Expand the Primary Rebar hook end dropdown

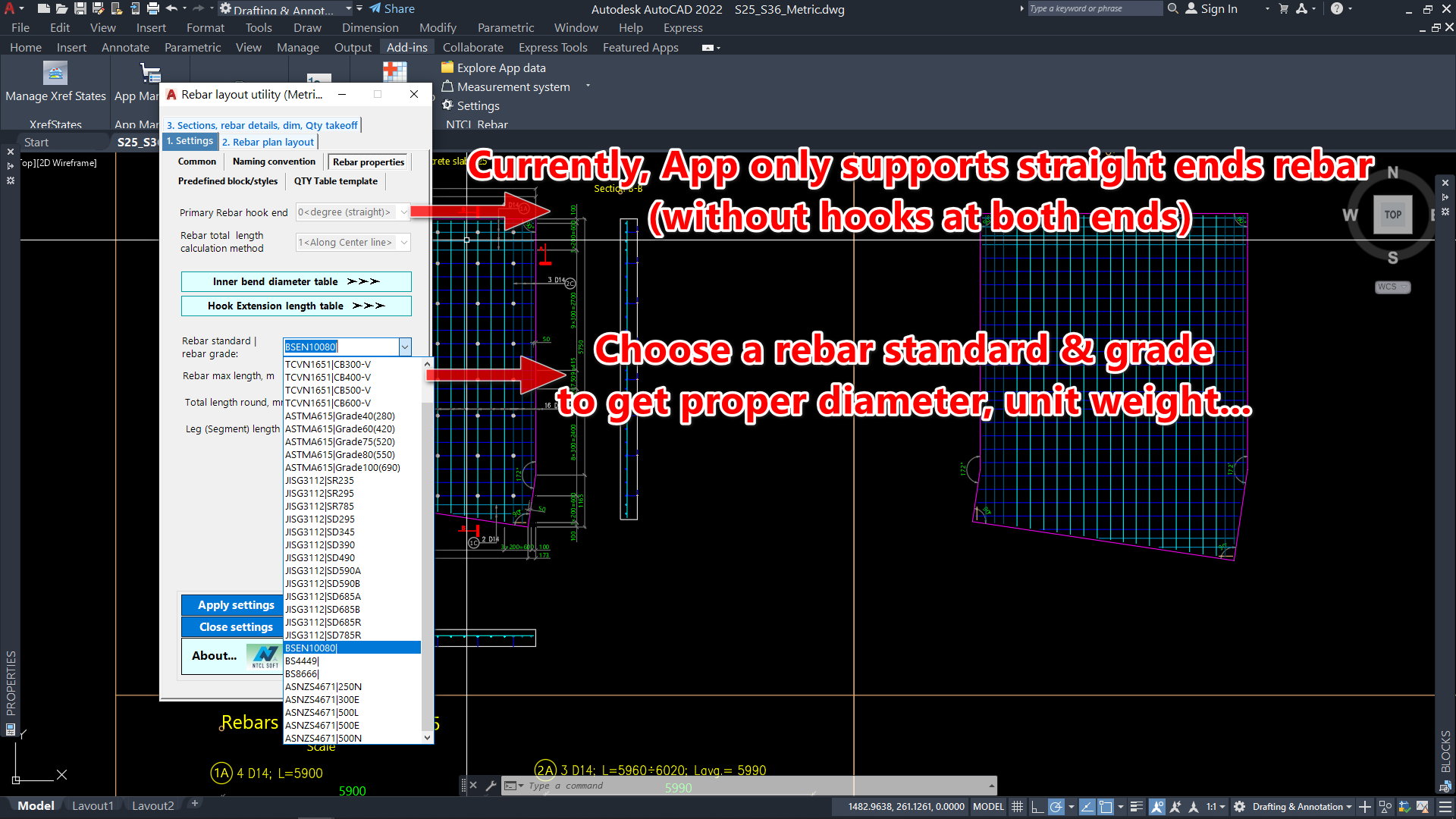[x=404, y=212]
